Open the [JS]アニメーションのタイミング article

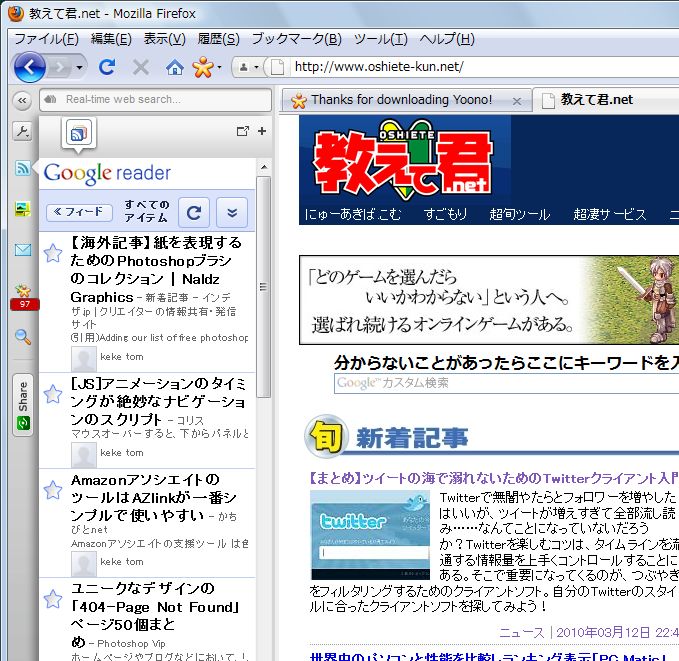coord(158,402)
